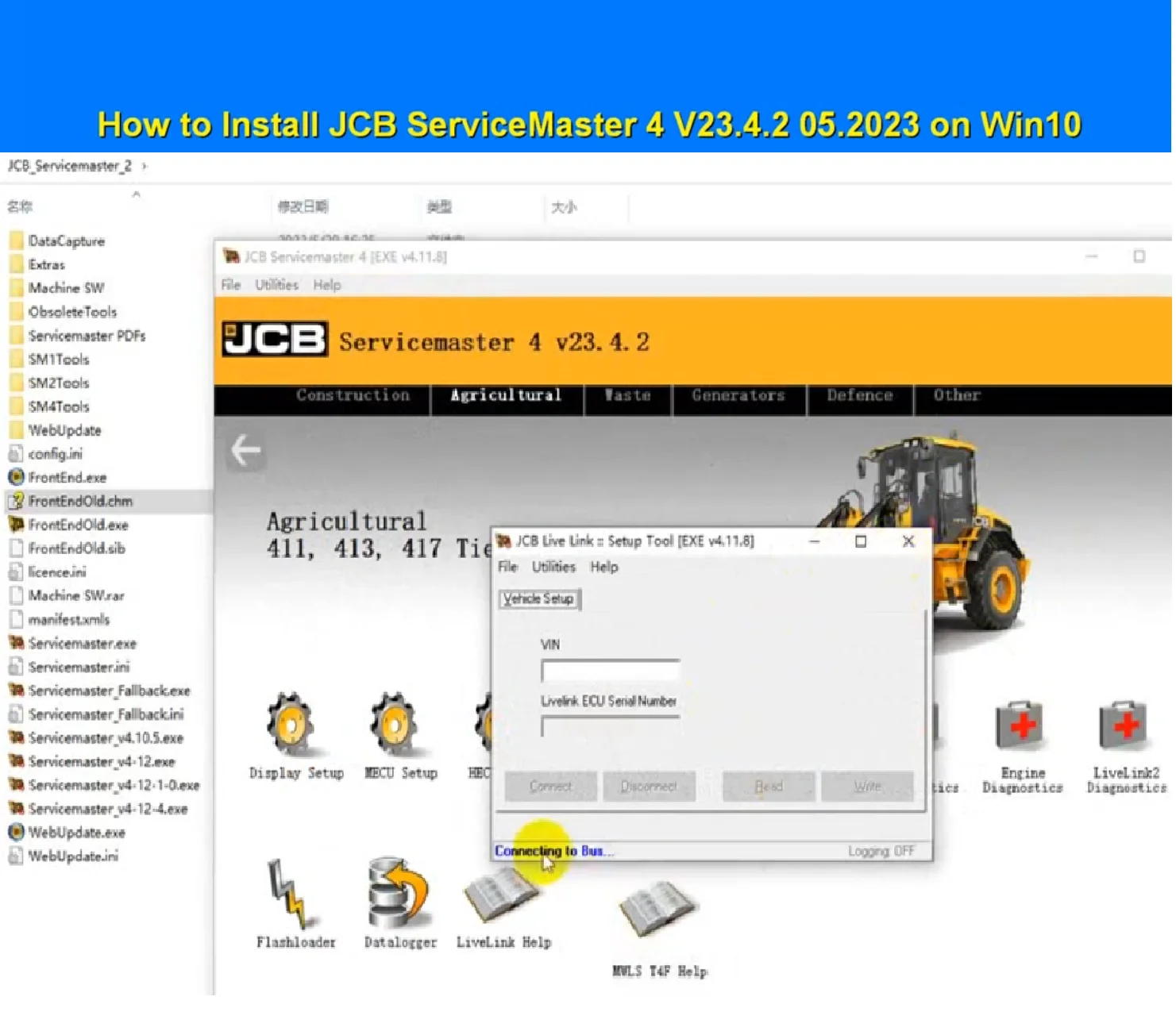Screen dimensions: 1176x1012
Task: Select the Vehicle Setup tab
Action: pyautogui.click(x=540, y=601)
